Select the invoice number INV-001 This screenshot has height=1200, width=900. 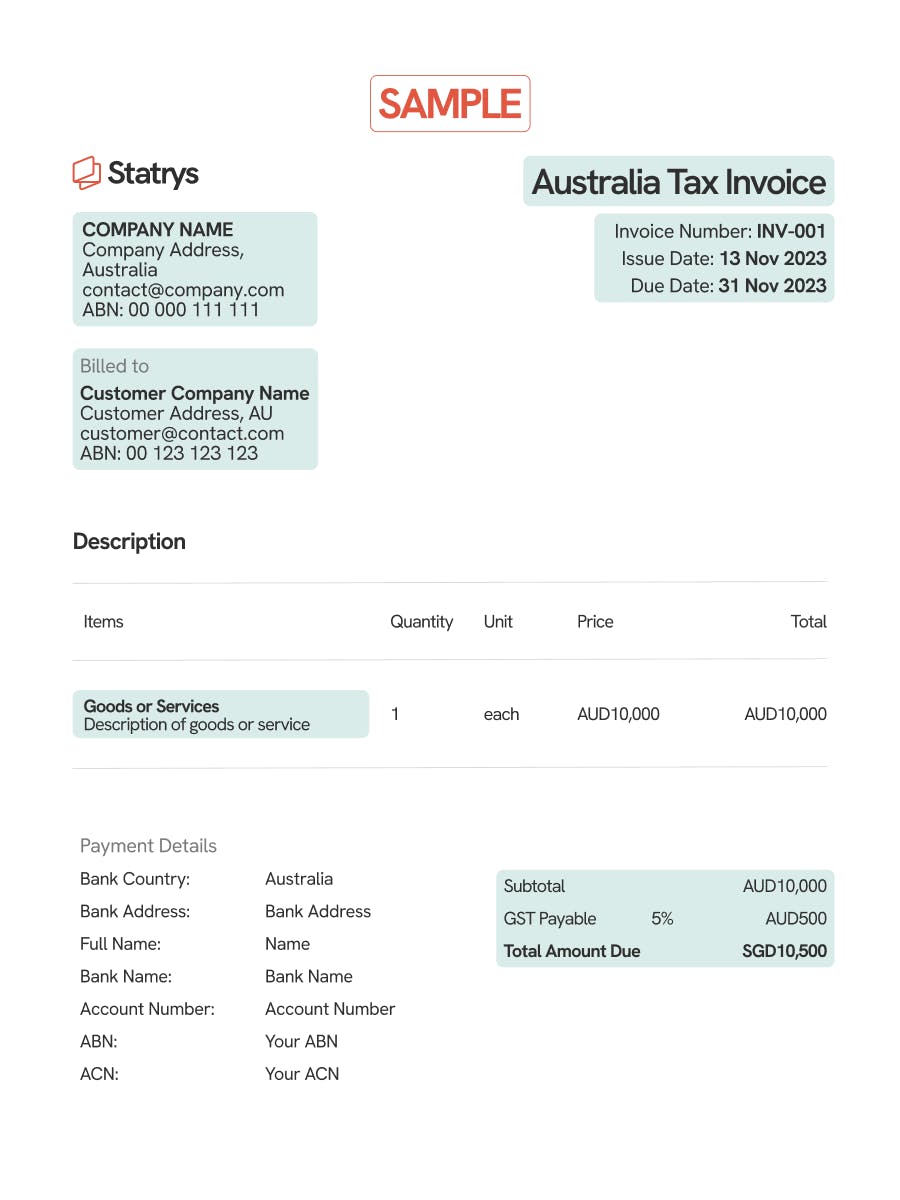coord(789,231)
